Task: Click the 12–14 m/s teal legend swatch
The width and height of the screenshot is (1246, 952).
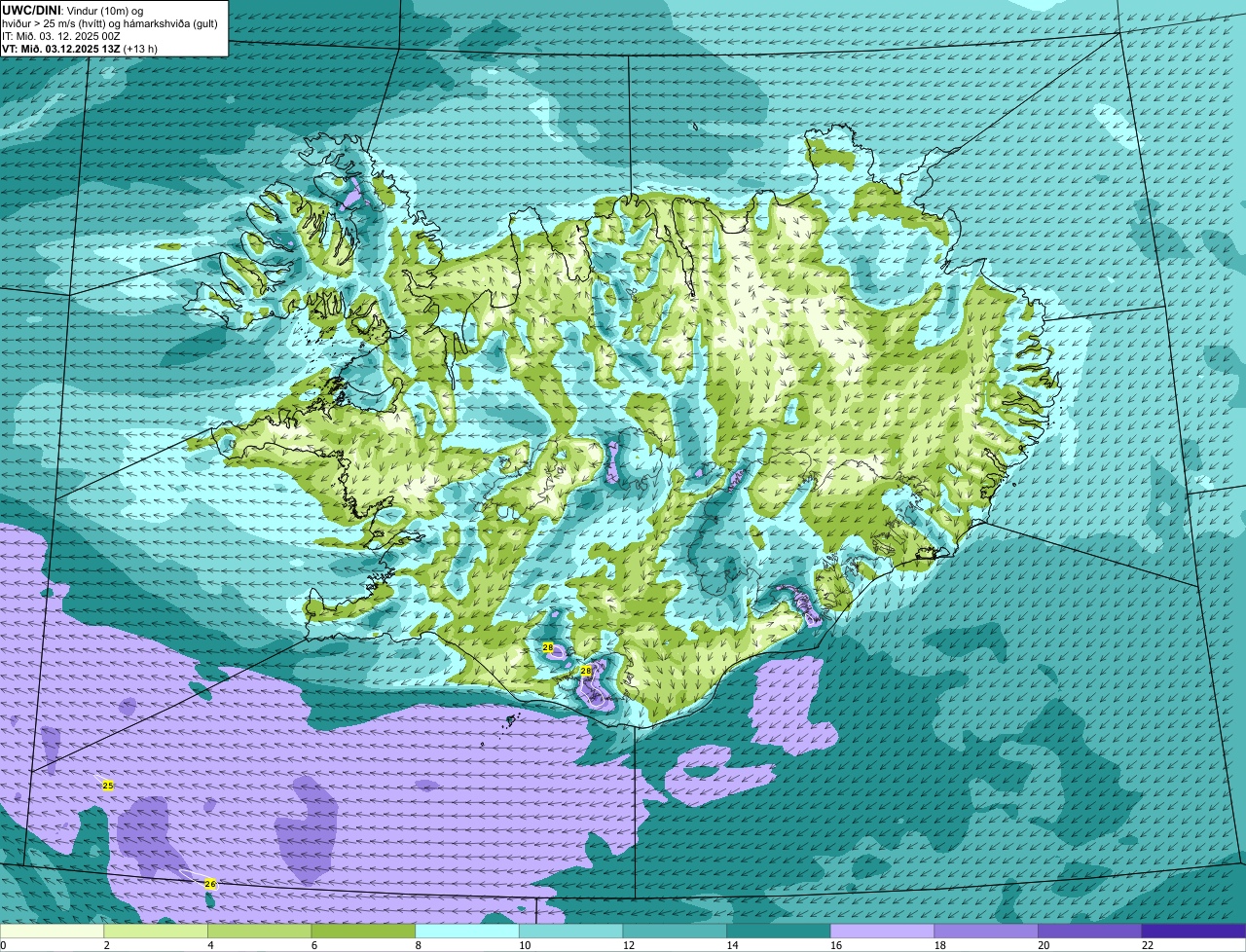Action: point(675,931)
